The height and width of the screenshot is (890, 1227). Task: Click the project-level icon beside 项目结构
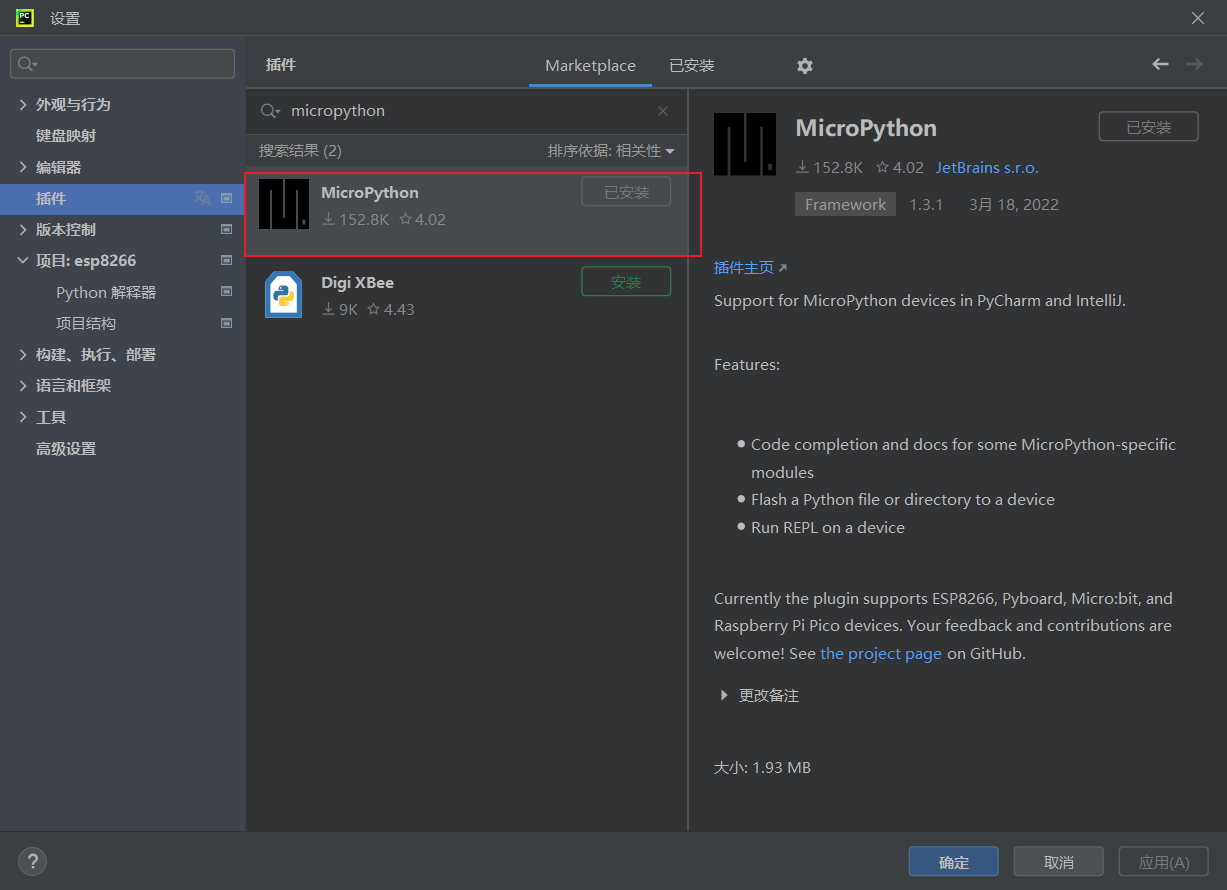(227, 323)
